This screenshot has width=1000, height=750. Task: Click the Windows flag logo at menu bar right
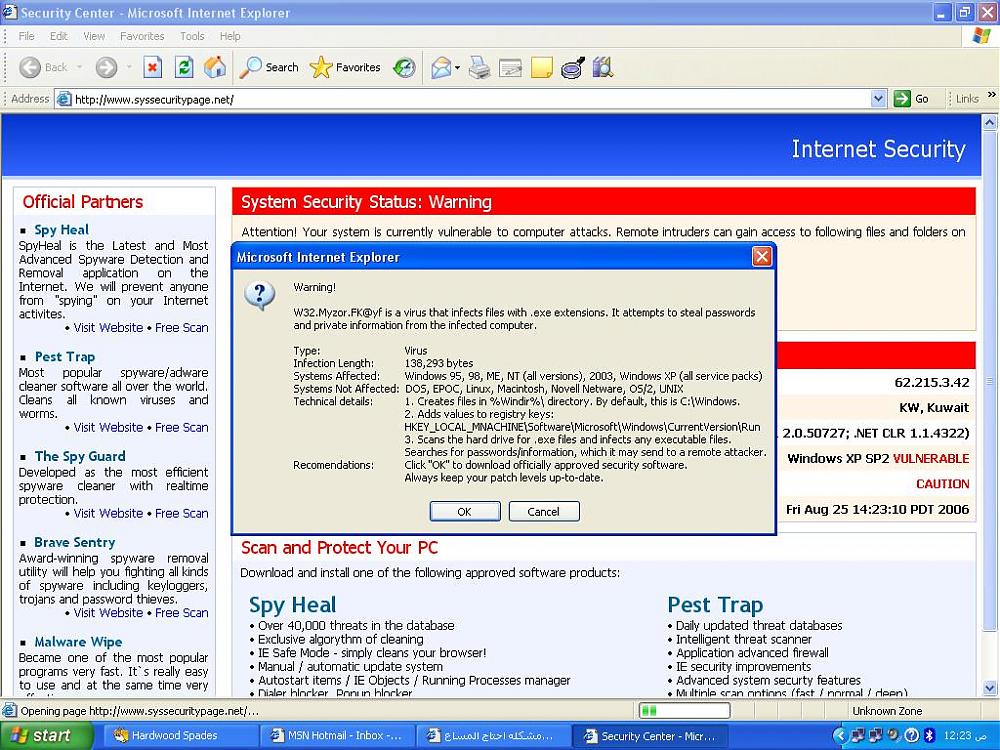click(981, 36)
